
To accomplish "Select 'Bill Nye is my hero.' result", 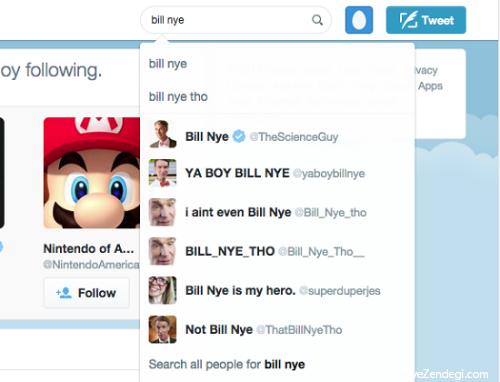I will click(277, 290).
